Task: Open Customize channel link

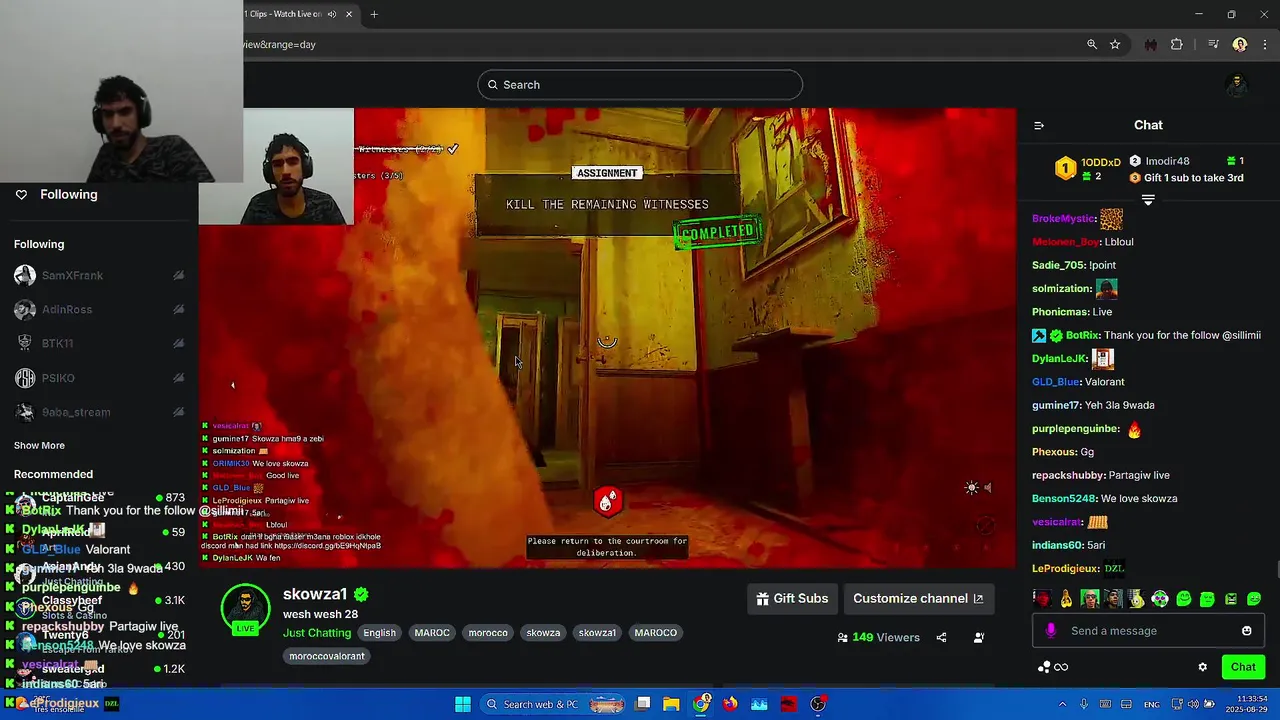Action: (x=918, y=598)
